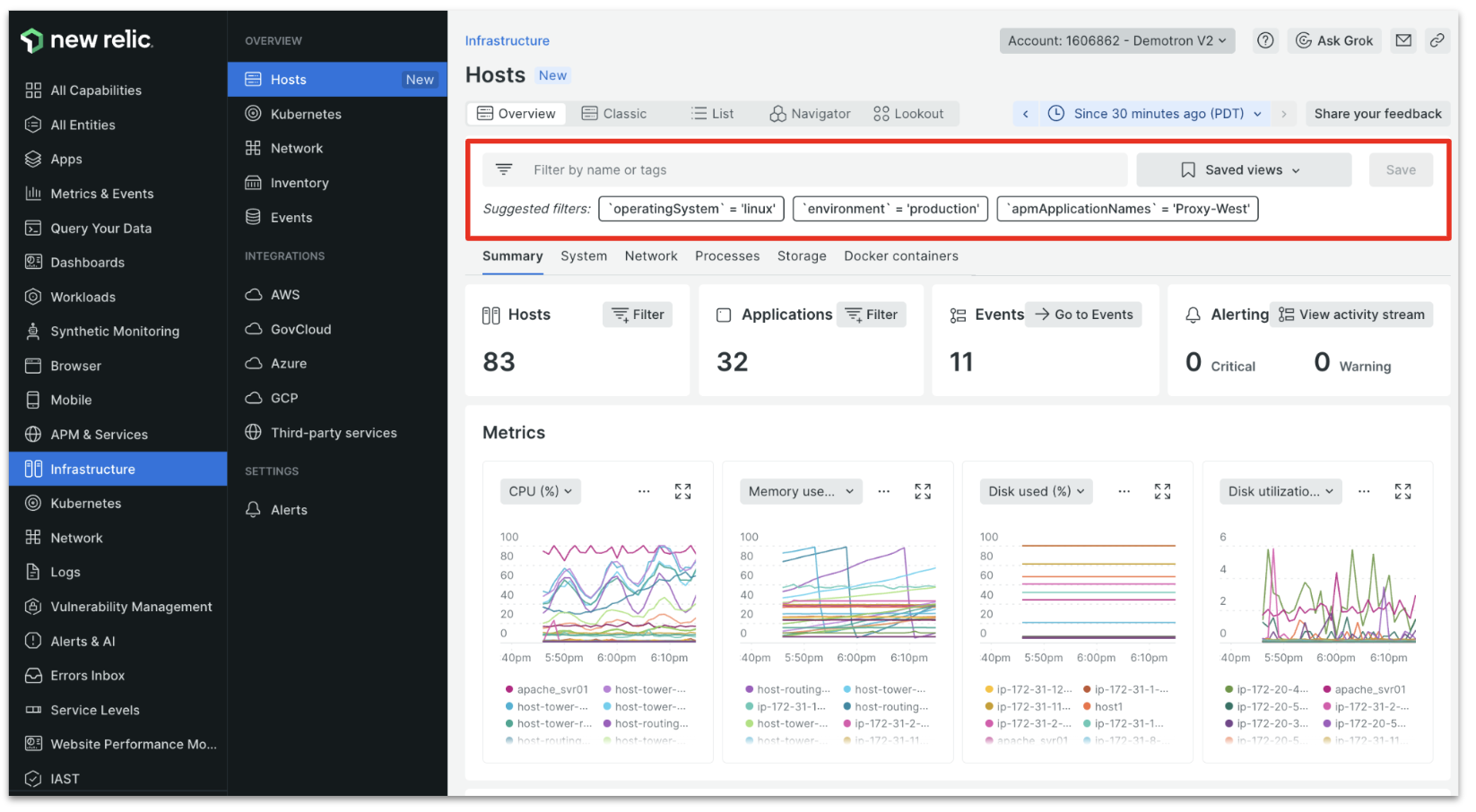Click the Alerting bell icon
The width and height of the screenshot is (1476, 812).
coord(1193,315)
